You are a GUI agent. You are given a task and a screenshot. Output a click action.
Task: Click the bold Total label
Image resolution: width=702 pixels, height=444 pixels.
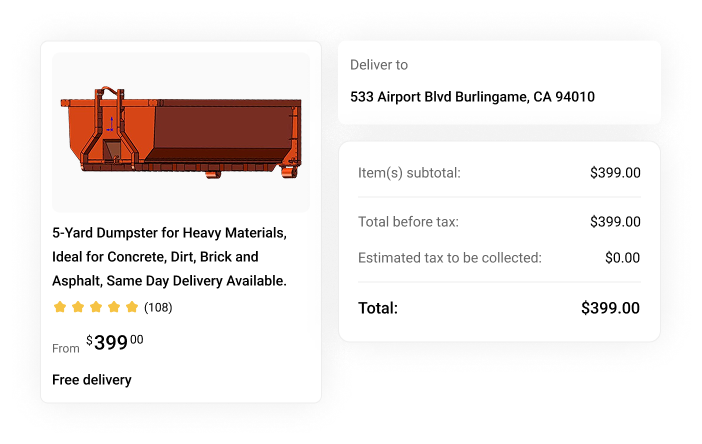[x=378, y=308]
